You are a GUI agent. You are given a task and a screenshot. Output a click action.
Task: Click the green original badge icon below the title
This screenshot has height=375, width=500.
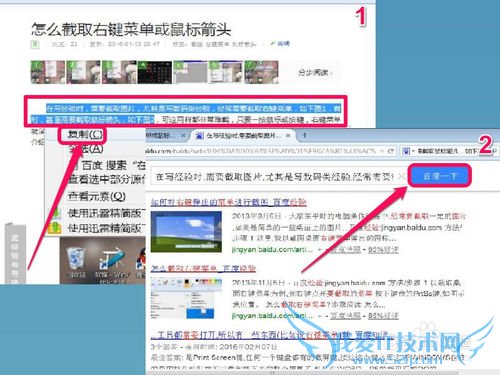(35, 44)
